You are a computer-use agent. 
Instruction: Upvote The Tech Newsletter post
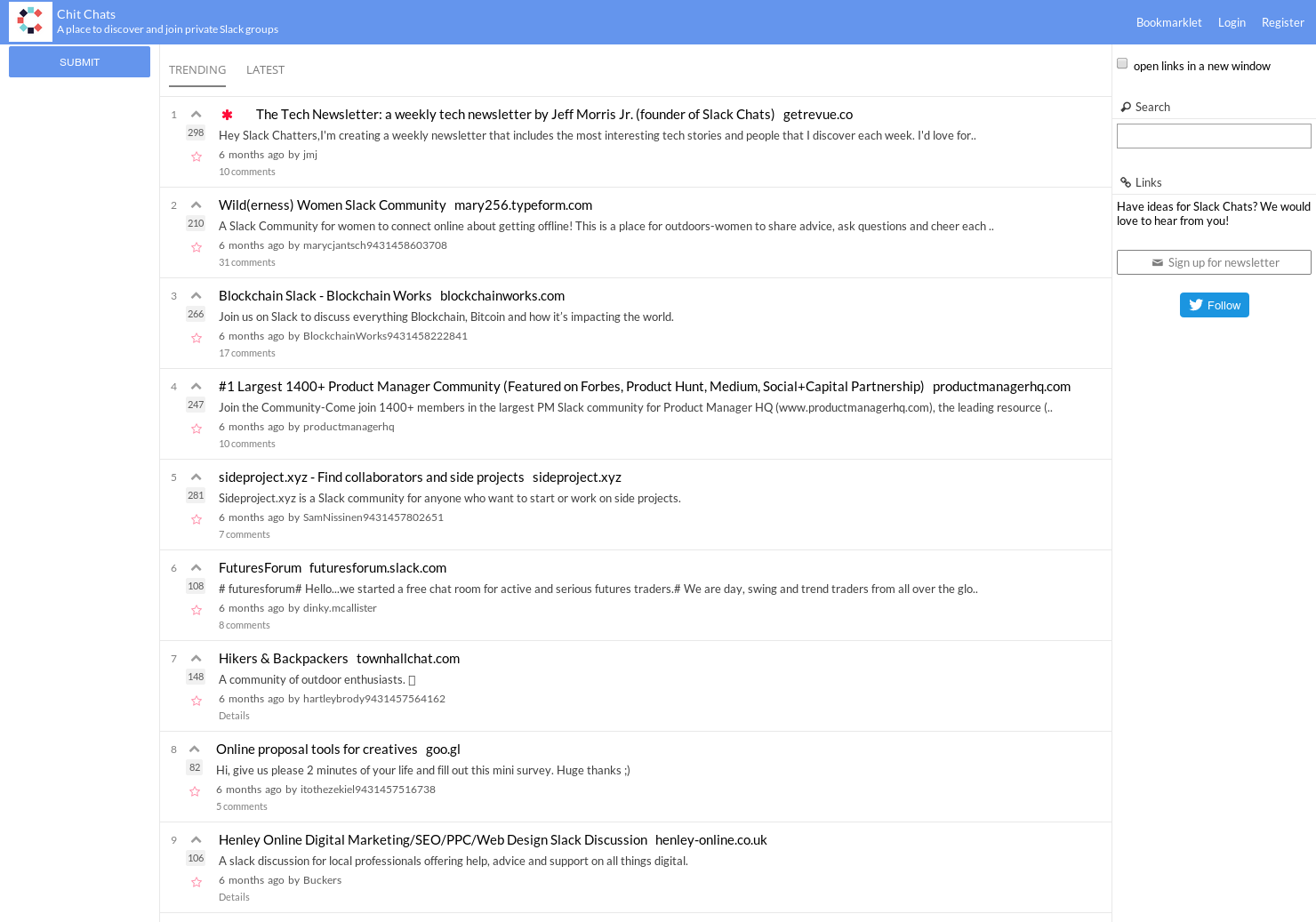(x=196, y=114)
